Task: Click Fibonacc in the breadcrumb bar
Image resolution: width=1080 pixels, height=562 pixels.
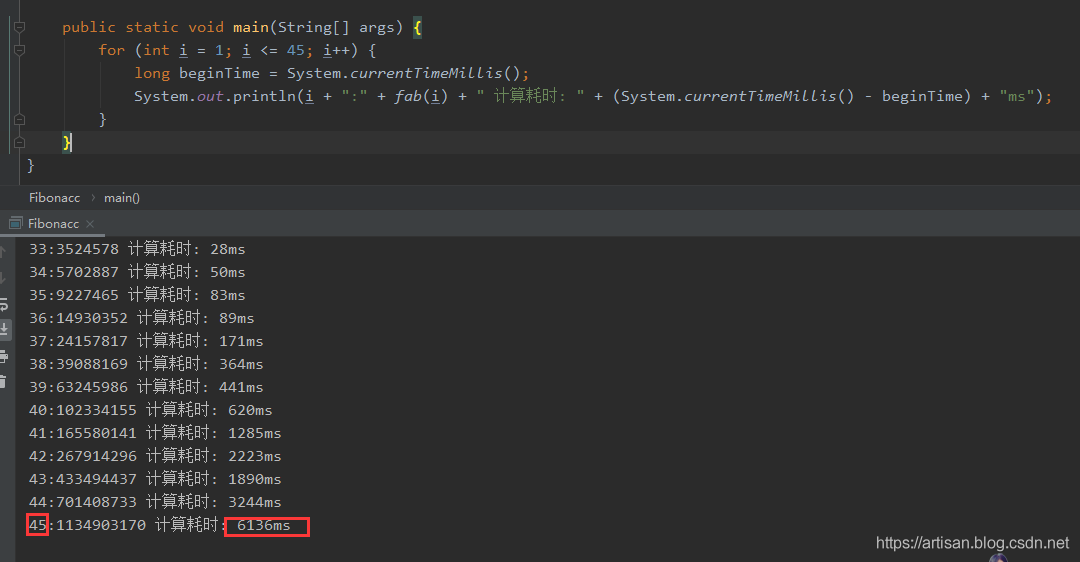Action: [54, 198]
